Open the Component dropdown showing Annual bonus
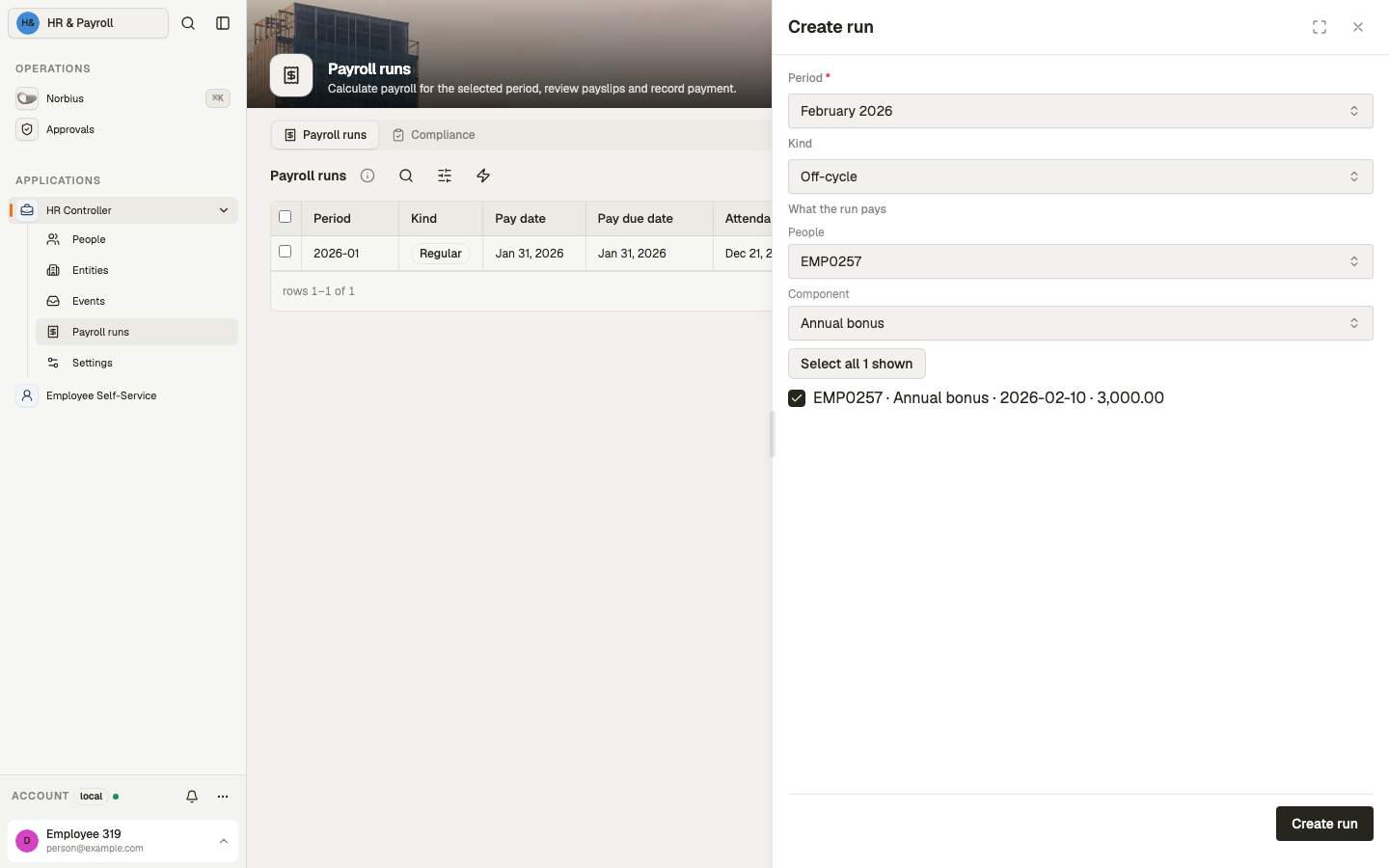Image resolution: width=1389 pixels, height=868 pixels. (x=1080, y=323)
